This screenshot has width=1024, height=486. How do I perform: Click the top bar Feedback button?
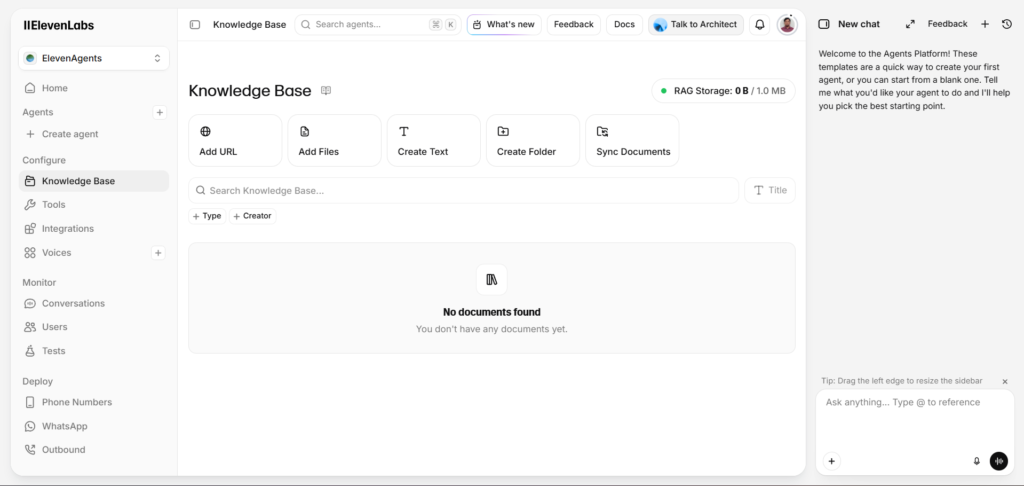point(573,25)
